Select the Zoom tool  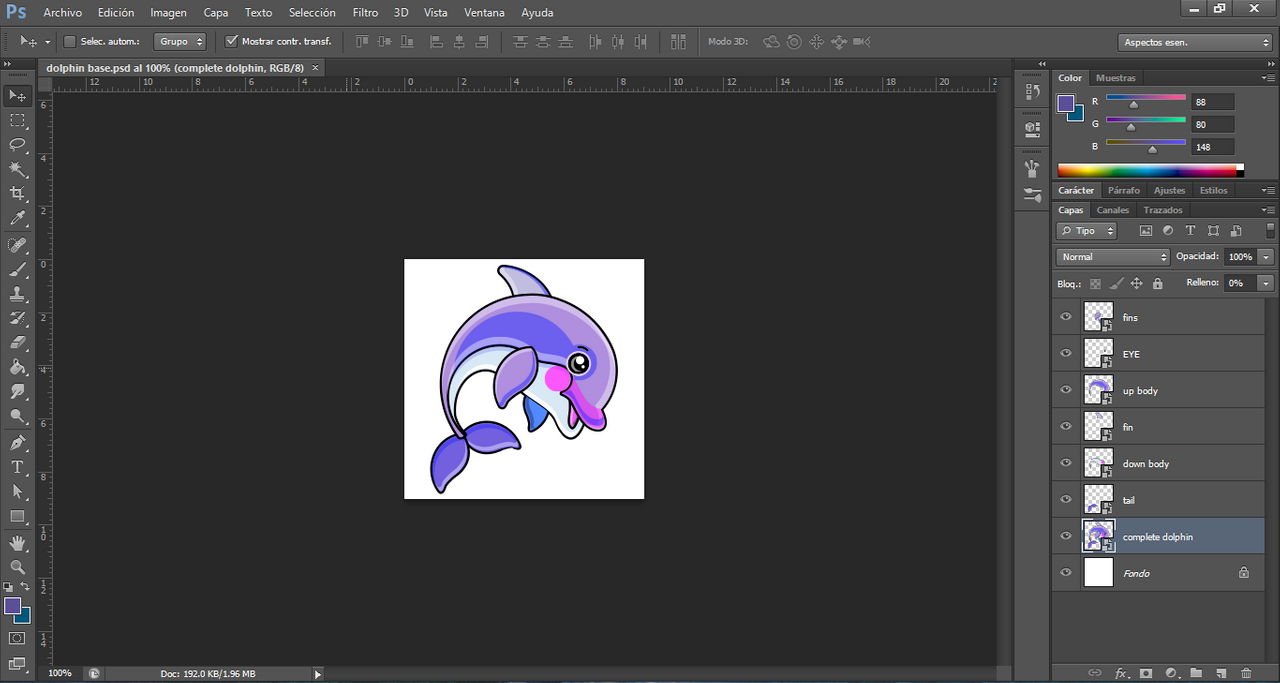[17, 567]
